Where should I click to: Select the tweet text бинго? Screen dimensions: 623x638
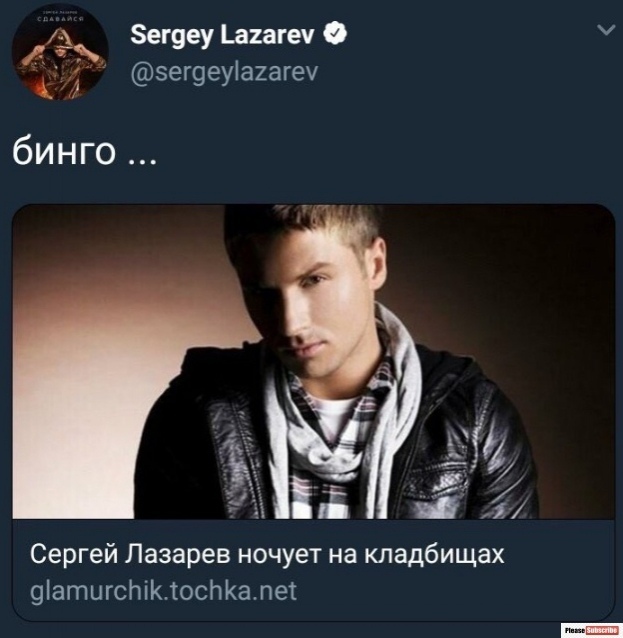tap(64, 152)
